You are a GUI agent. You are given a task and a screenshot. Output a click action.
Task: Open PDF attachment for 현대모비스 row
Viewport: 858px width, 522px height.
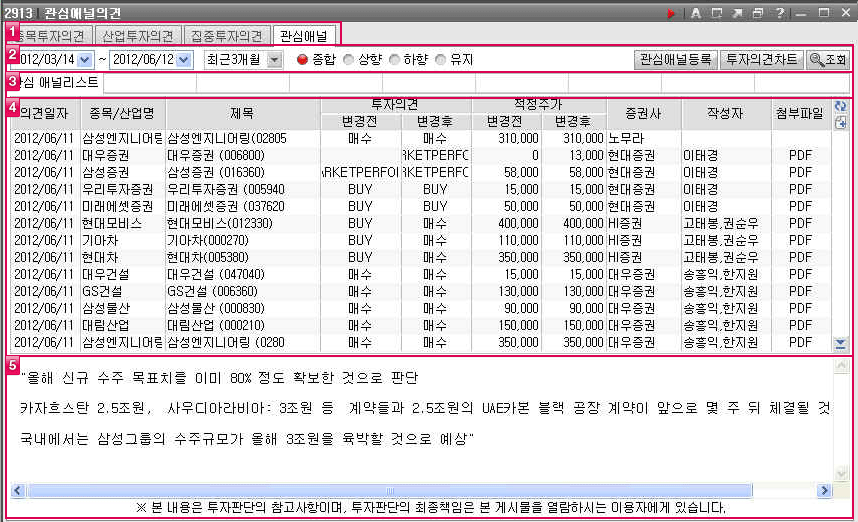pos(800,223)
